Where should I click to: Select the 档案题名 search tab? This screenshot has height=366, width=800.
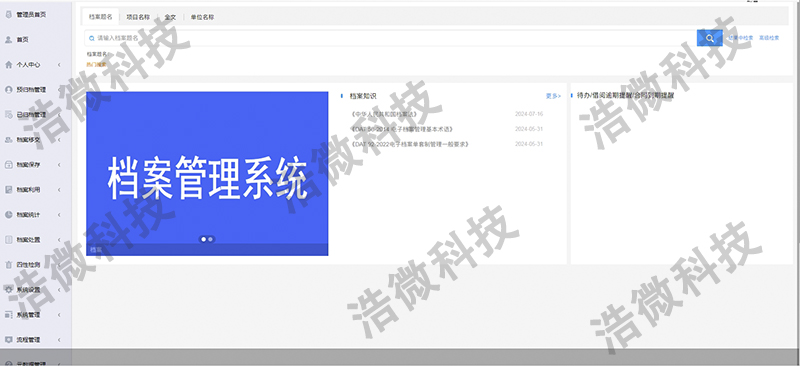(x=101, y=17)
